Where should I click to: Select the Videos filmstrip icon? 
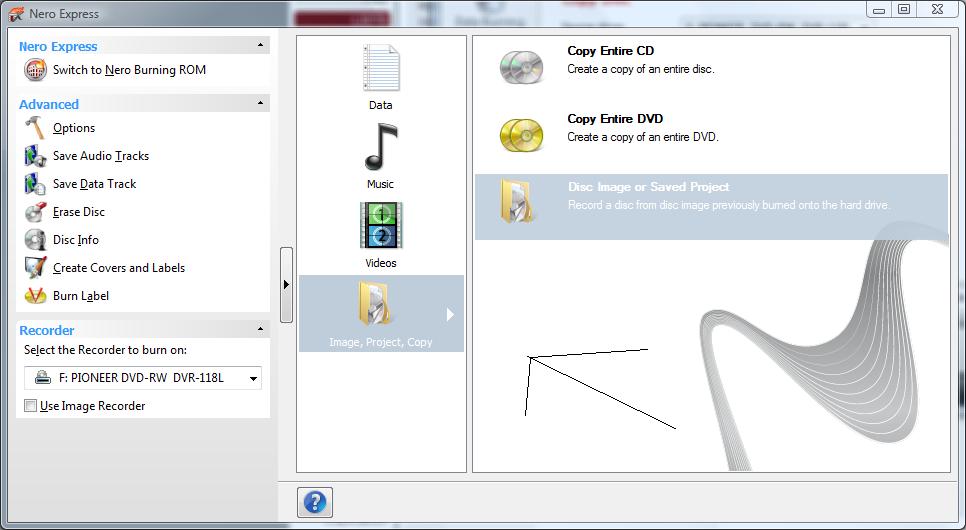[381, 226]
